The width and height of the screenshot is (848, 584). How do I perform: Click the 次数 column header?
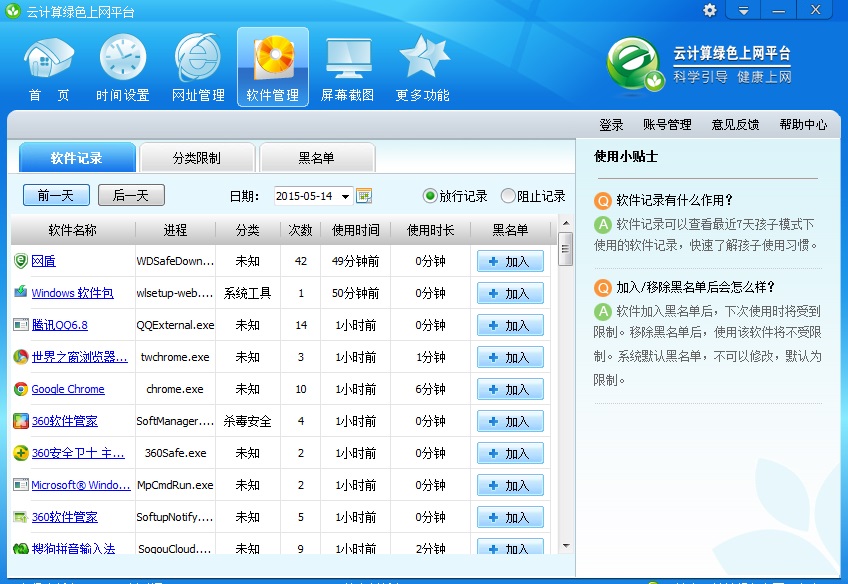click(301, 230)
